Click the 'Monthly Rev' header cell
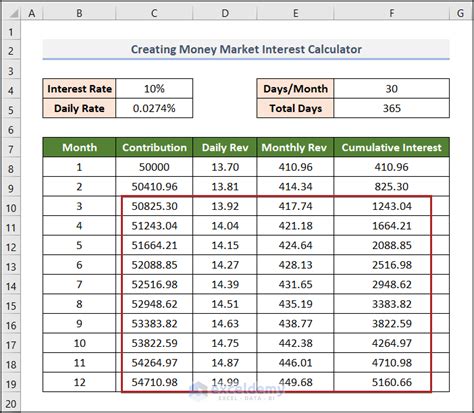Screen dimensions: 474x413 tap(295, 147)
